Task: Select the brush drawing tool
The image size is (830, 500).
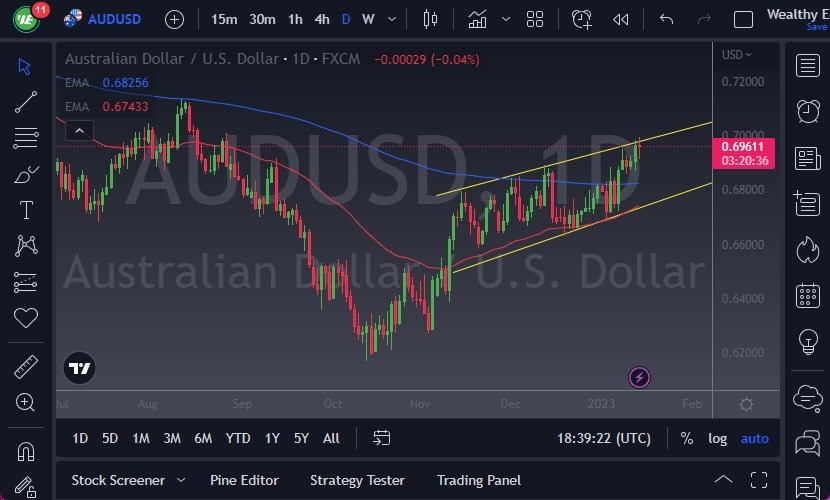Action: [25, 174]
